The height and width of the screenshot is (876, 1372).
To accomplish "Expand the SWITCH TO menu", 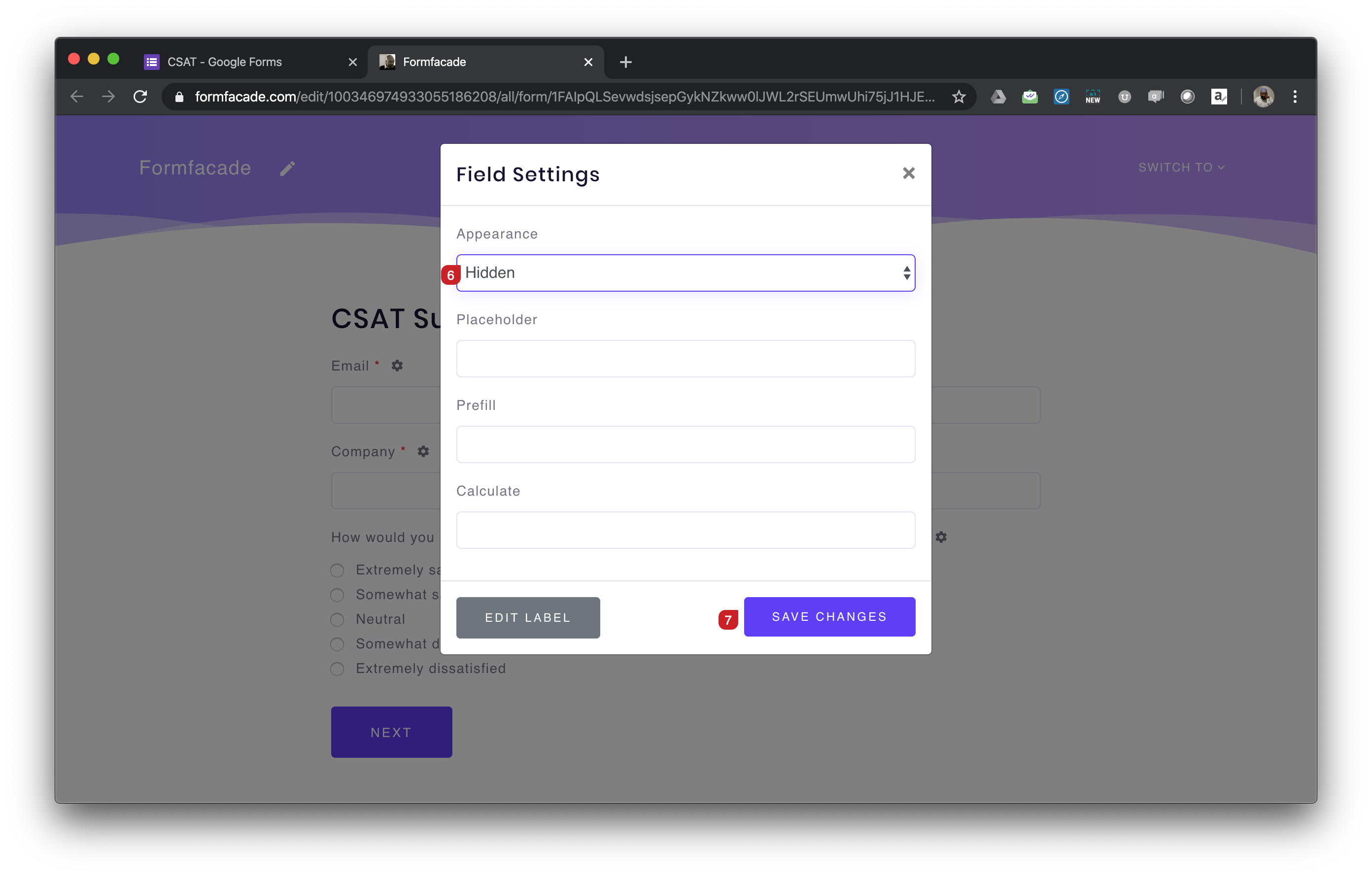I will pos(1181,168).
